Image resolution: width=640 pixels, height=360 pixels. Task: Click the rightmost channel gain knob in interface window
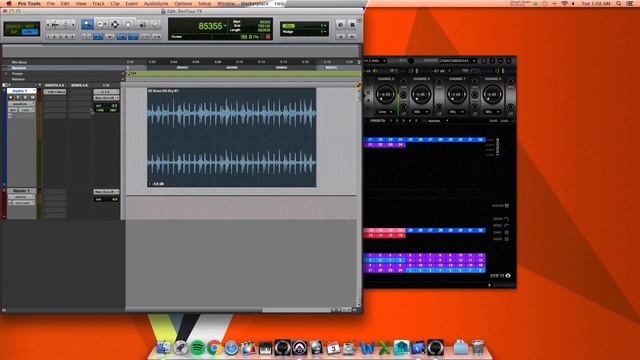tap(492, 94)
